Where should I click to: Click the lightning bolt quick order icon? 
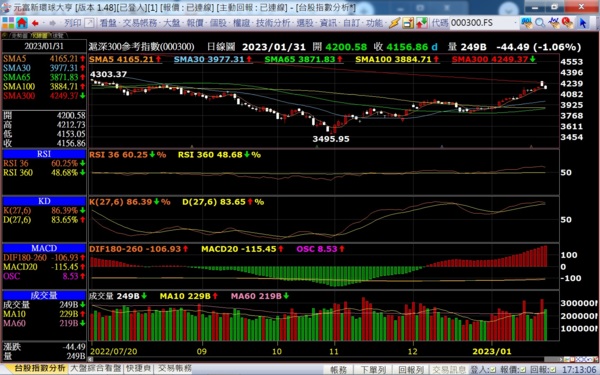[x=394, y=23]
